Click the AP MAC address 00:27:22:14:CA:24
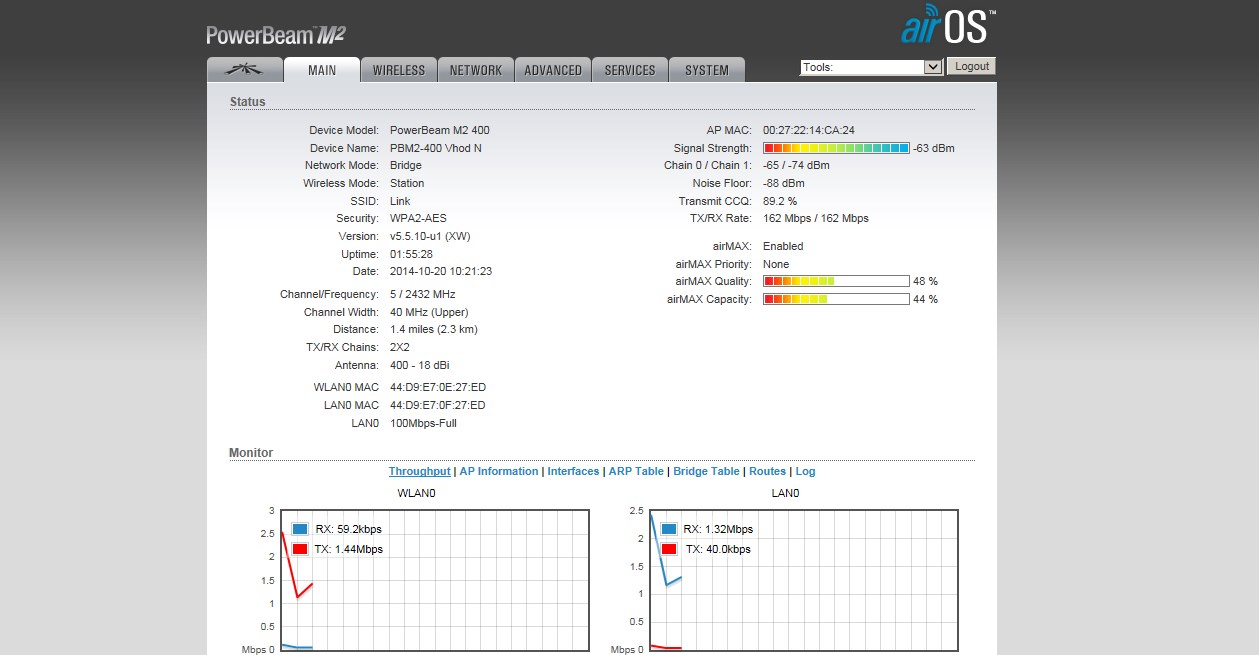Viewport: 1259px width, 655px height. click(809, 130)
